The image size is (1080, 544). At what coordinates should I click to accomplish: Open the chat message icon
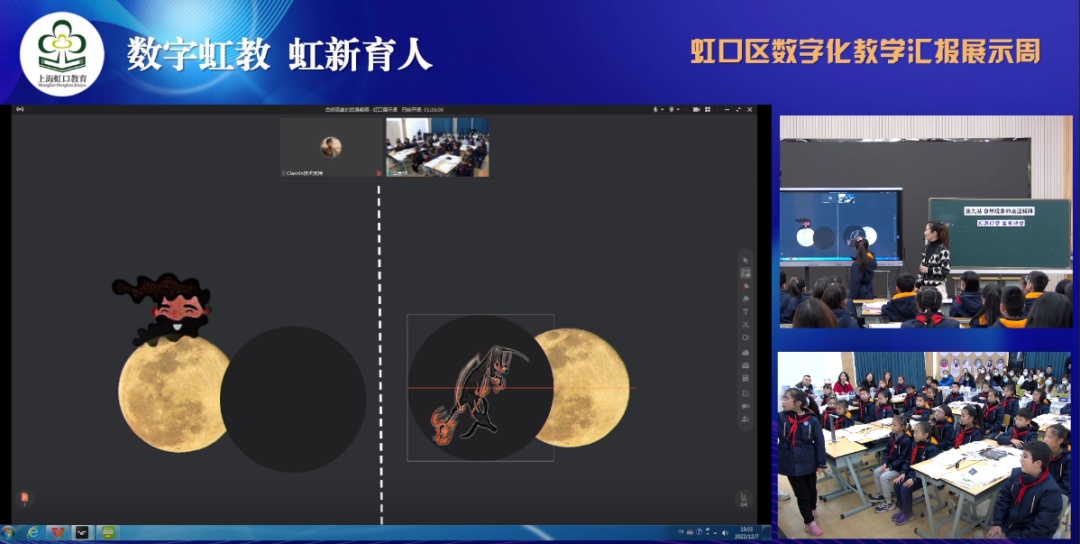pyautogui.click(x=746, y=406)
